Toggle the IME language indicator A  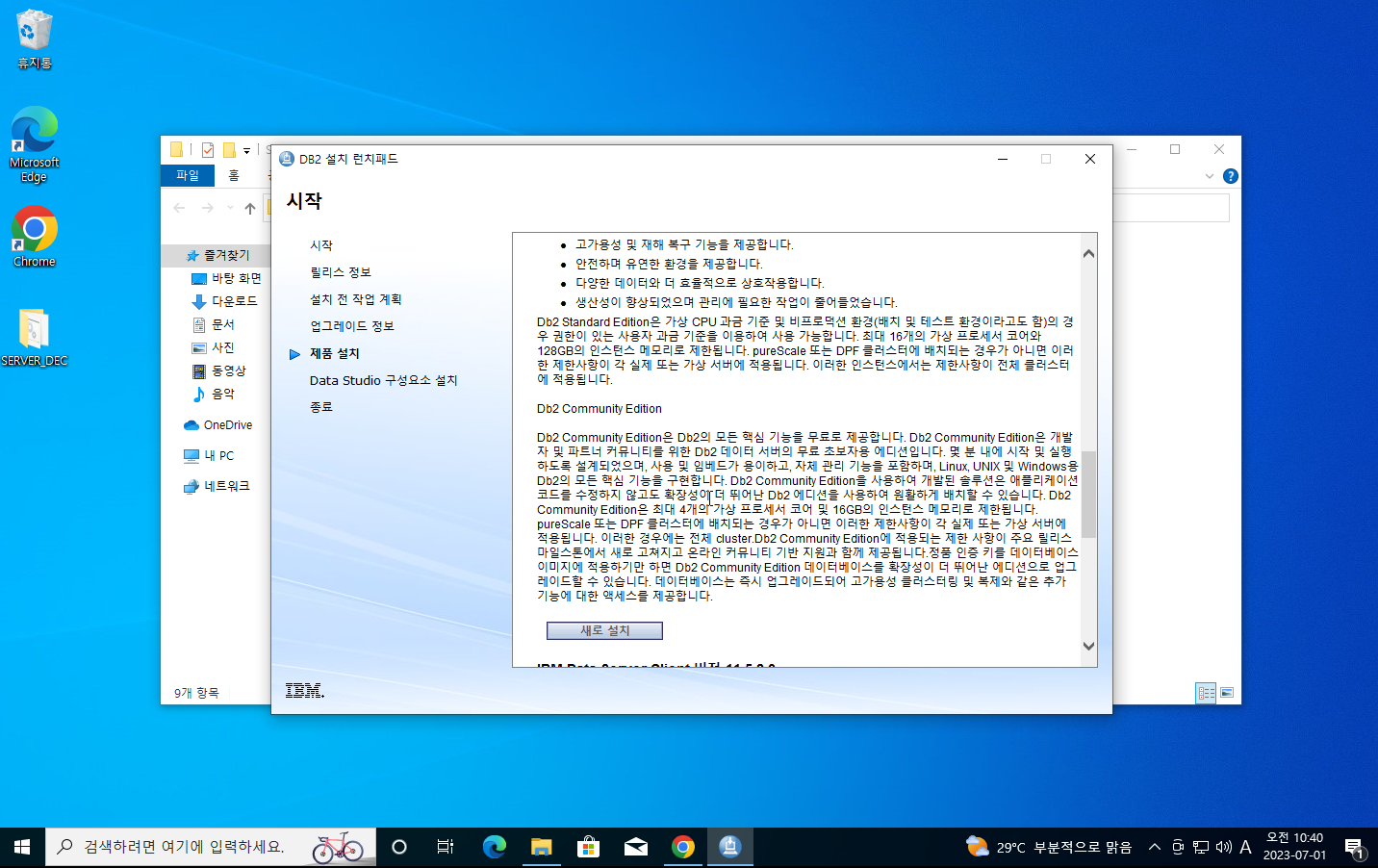[x=1245, y=847]
